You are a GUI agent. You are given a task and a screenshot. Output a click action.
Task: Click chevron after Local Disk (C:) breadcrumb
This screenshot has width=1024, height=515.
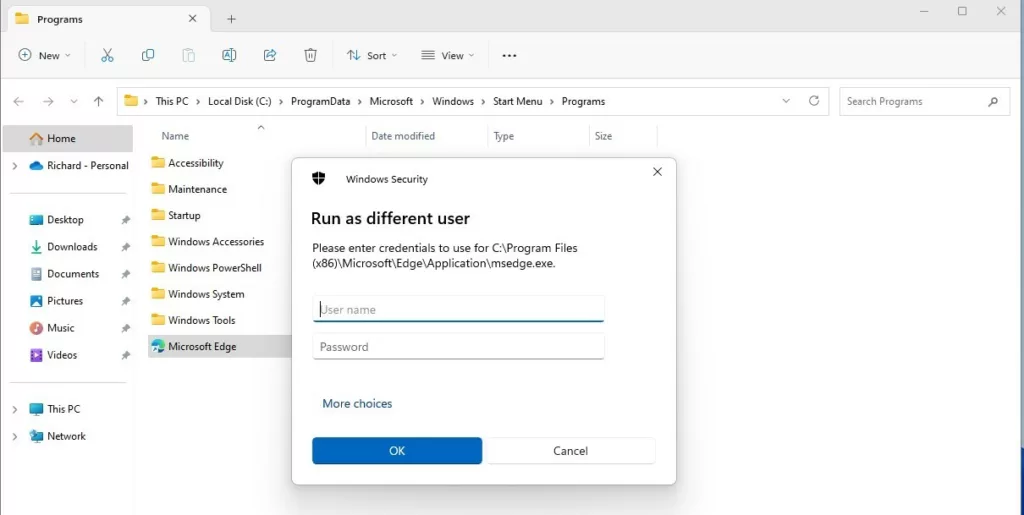(281, 102)
